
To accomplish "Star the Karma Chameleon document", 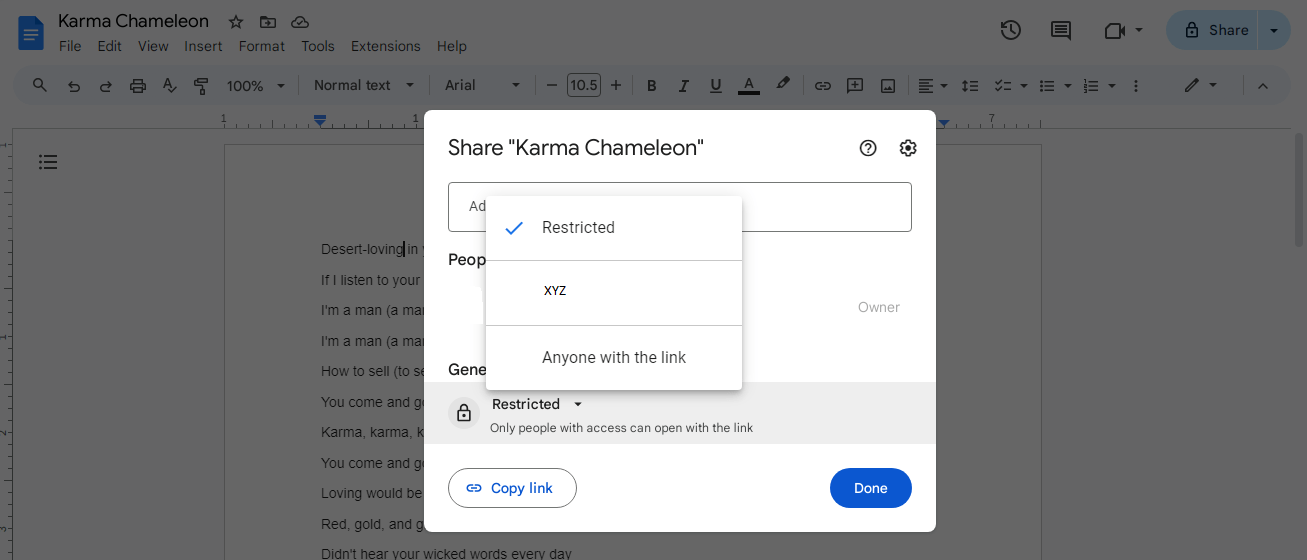I will (x=236, y=22).
